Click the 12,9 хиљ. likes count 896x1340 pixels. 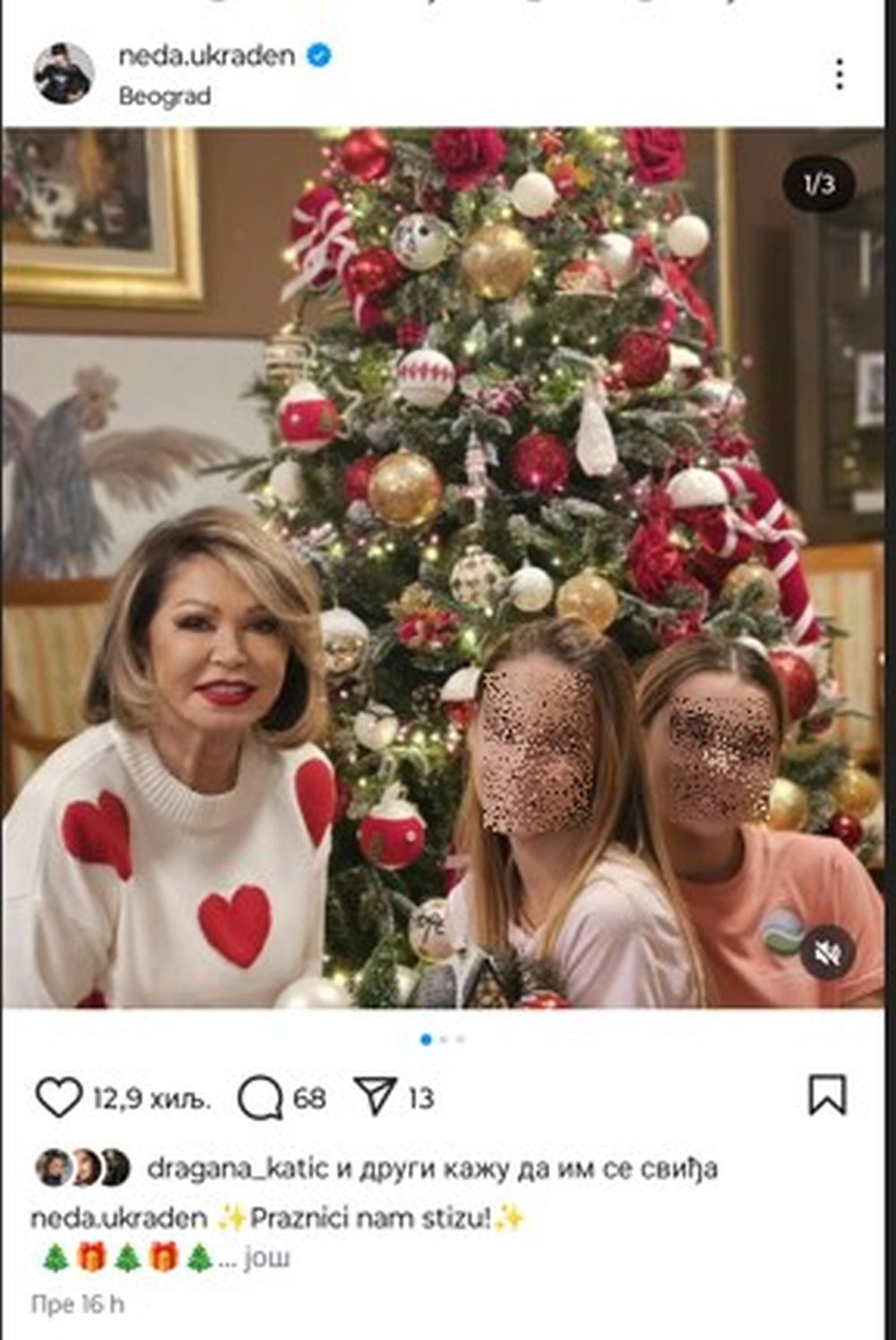tap(151, 1098)
